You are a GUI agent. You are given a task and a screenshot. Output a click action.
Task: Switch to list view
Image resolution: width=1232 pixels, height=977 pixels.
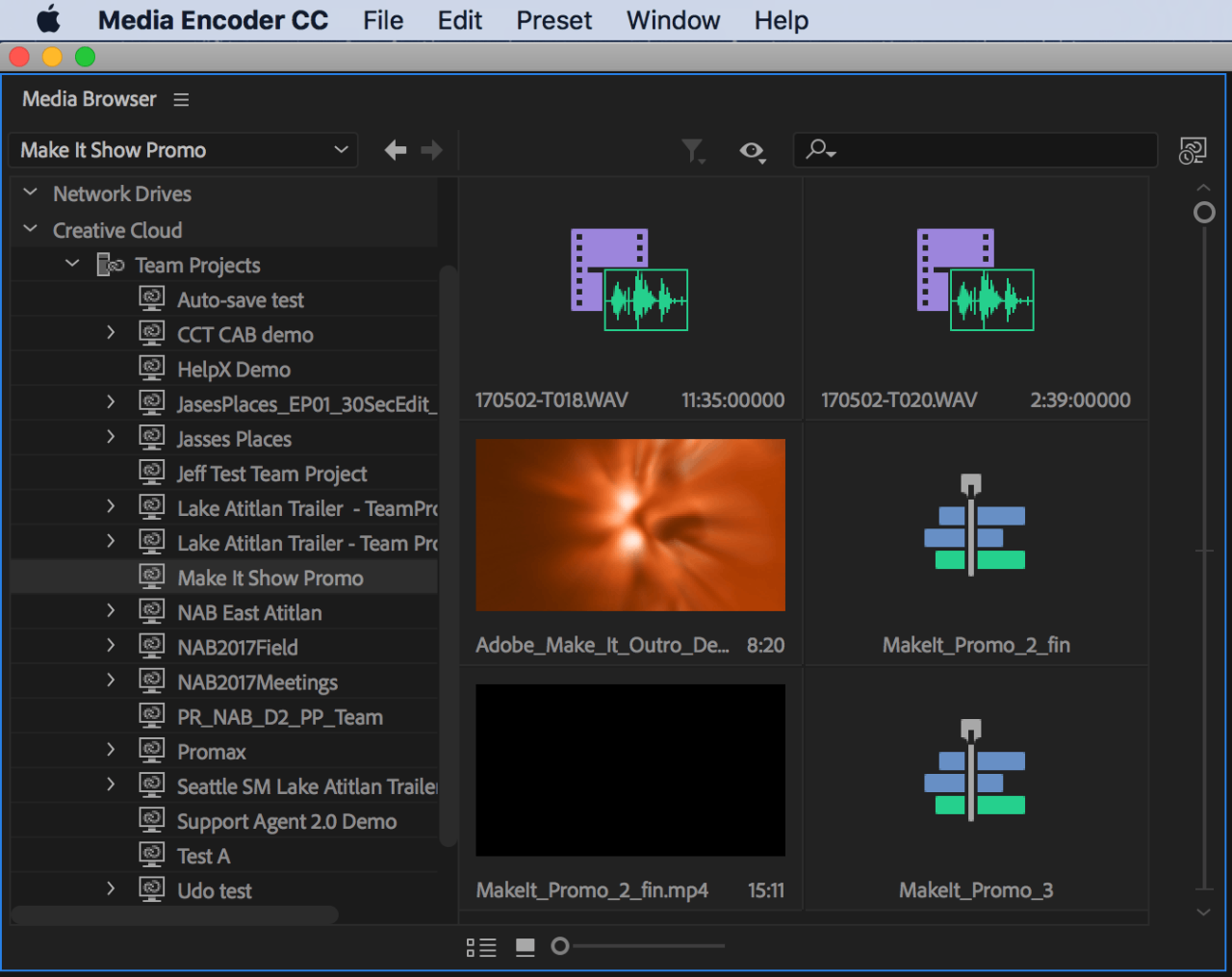(481, 947)
